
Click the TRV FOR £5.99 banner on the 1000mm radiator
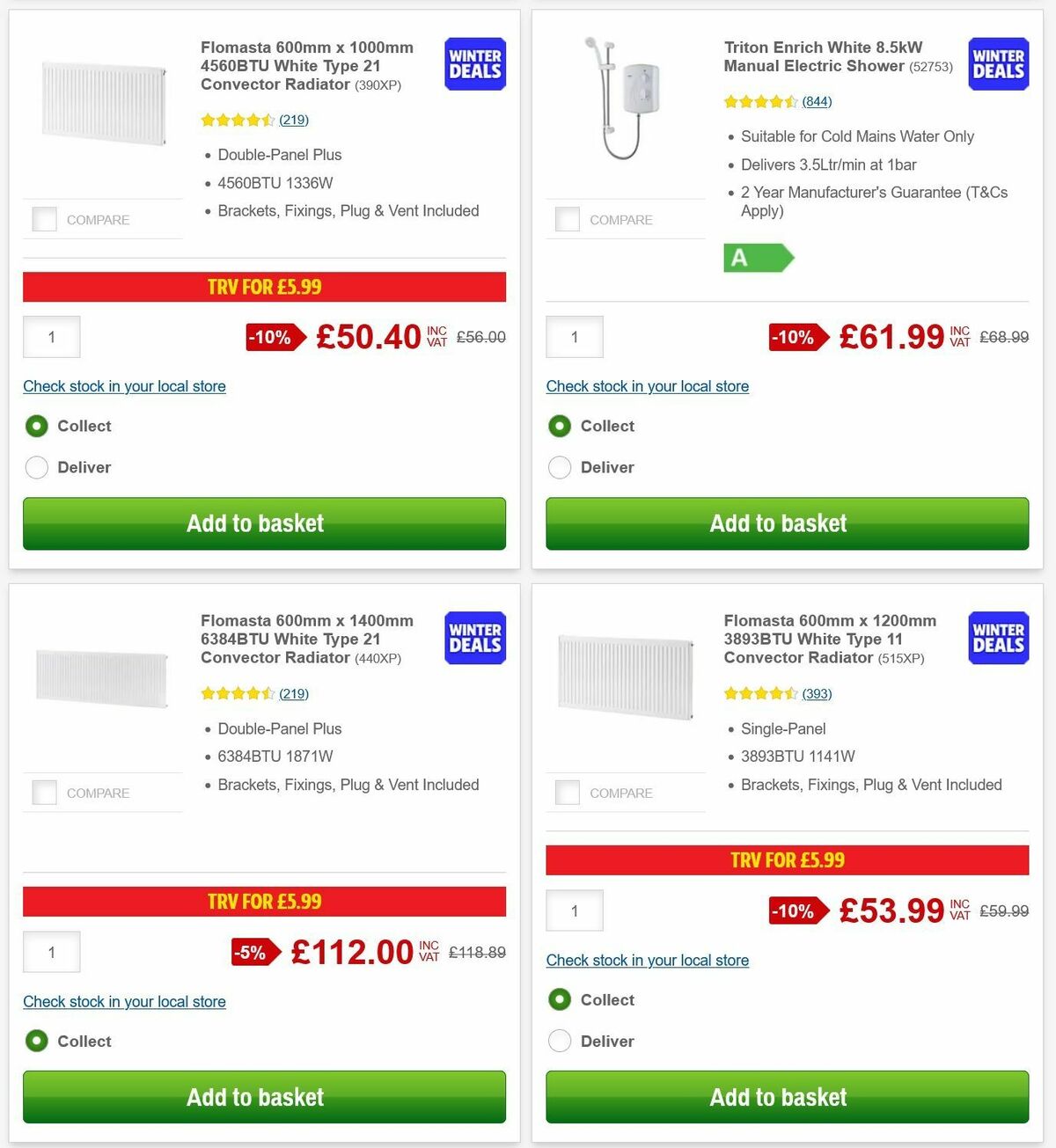pos(264,287)
